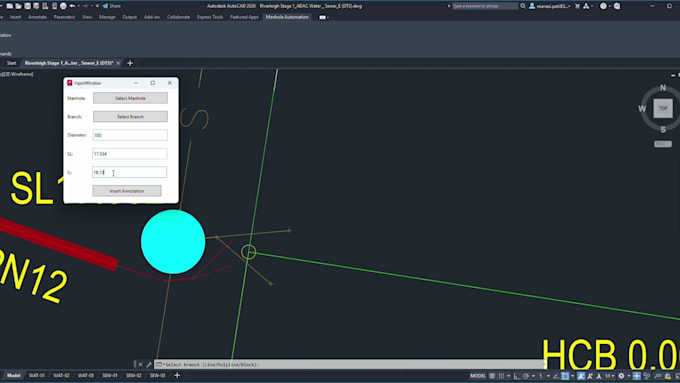Screen dimensions: 680x383
Task: Open the annotation scale 1:1 dropdown
Action: pos(610,376)
